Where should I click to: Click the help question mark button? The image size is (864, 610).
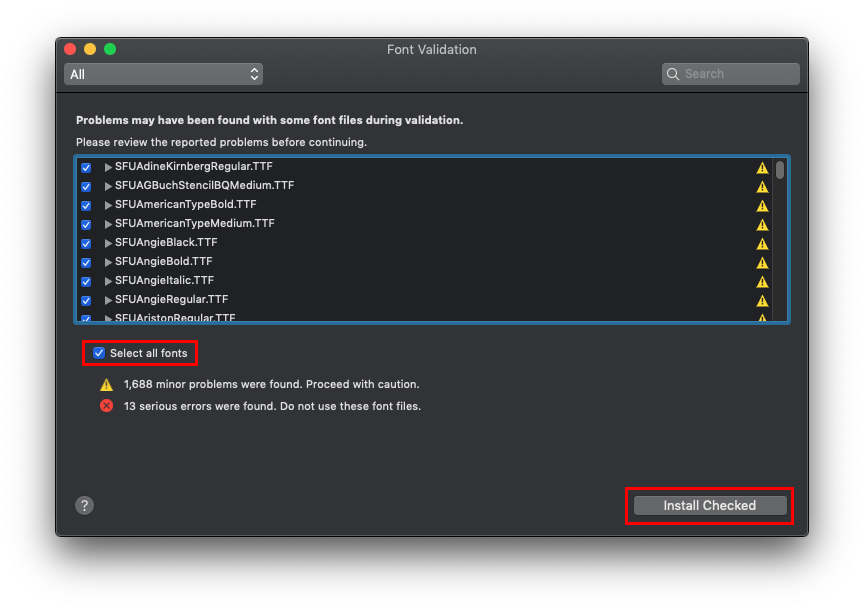tap(85, 505)
